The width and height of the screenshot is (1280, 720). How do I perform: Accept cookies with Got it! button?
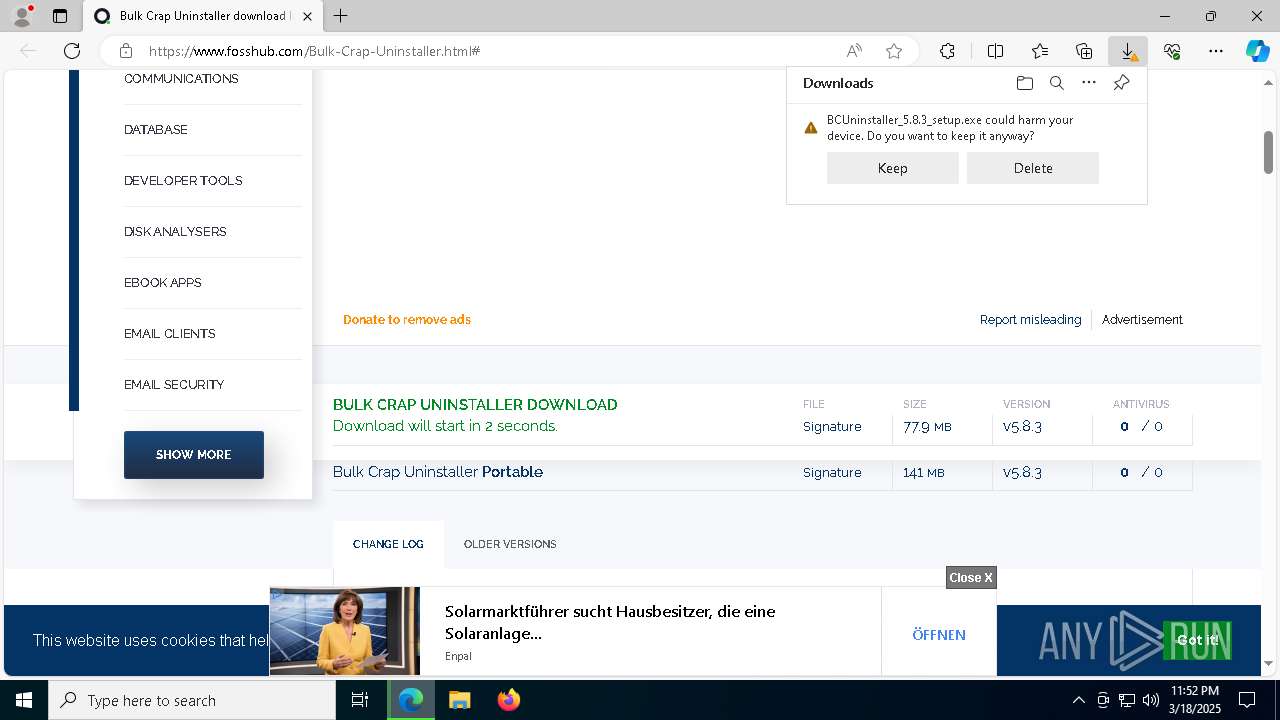(1197, 640)
